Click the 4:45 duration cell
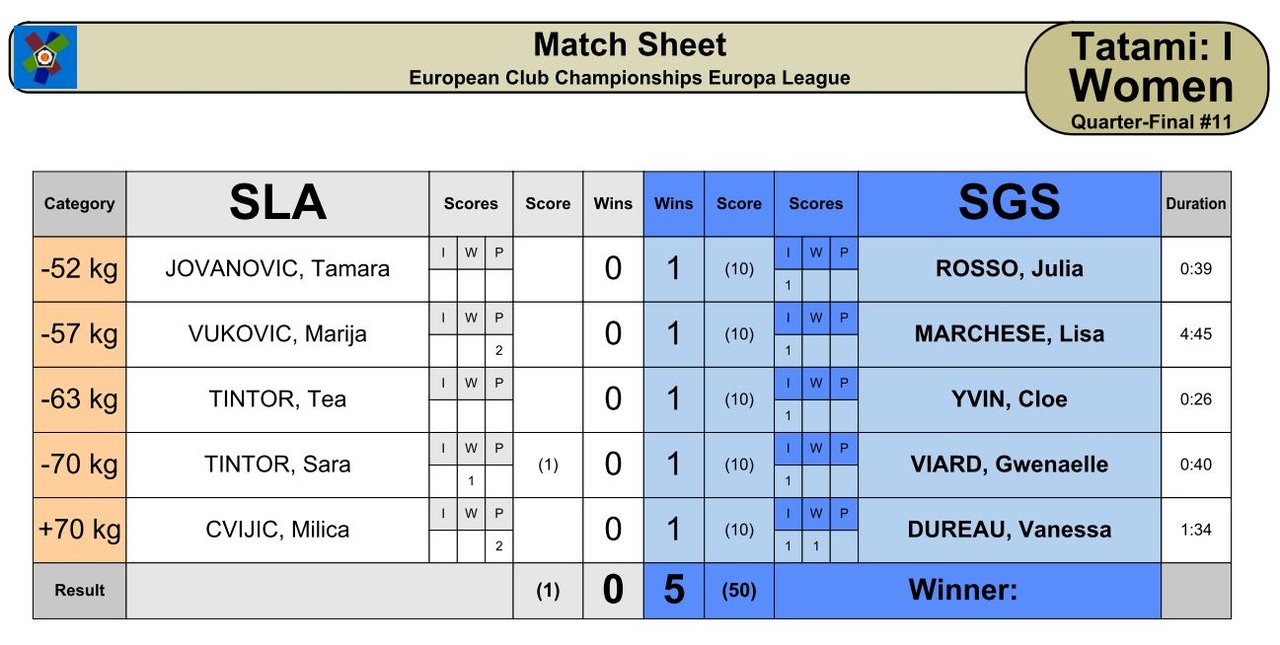This screenshot has width=1280, height=645. [x=1196, y=334]
